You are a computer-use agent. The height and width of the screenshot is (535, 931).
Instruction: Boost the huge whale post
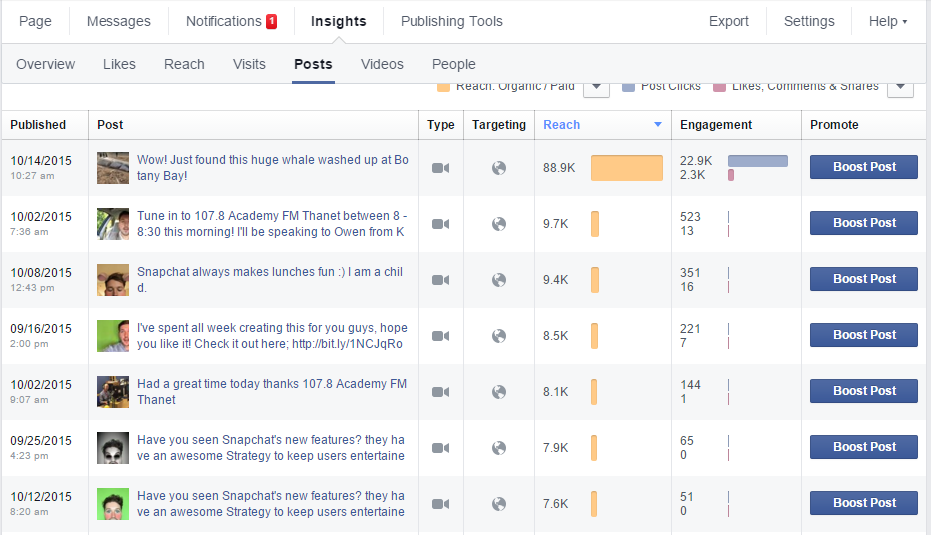[863, 167]
